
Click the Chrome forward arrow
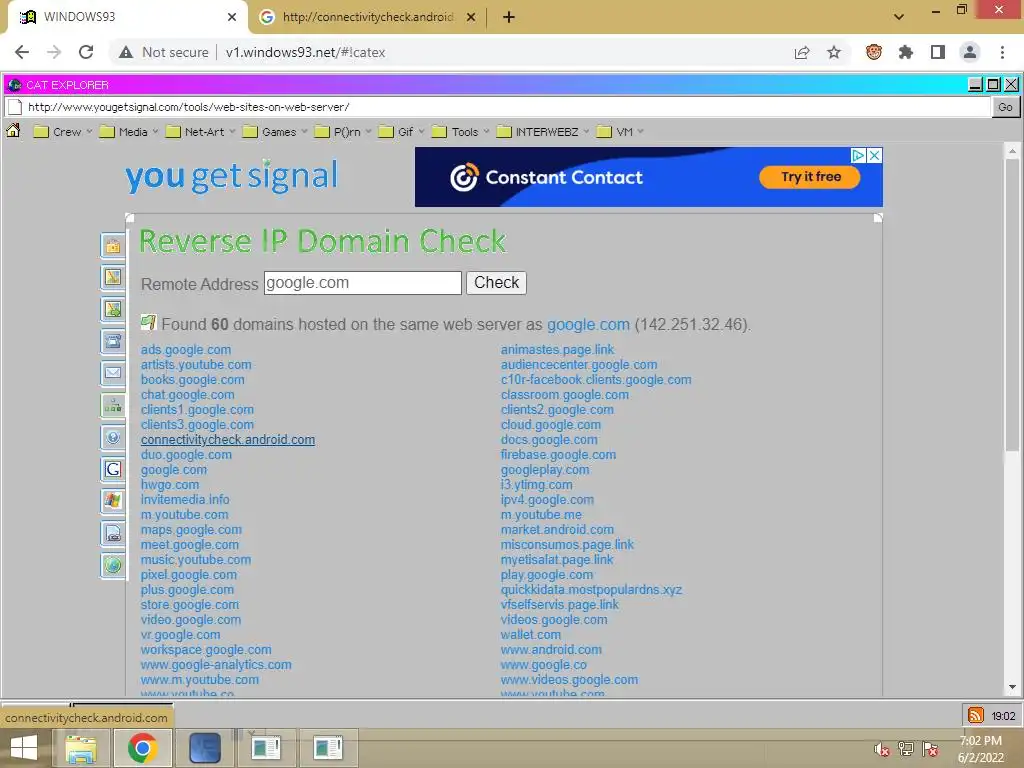click(54, 52)
